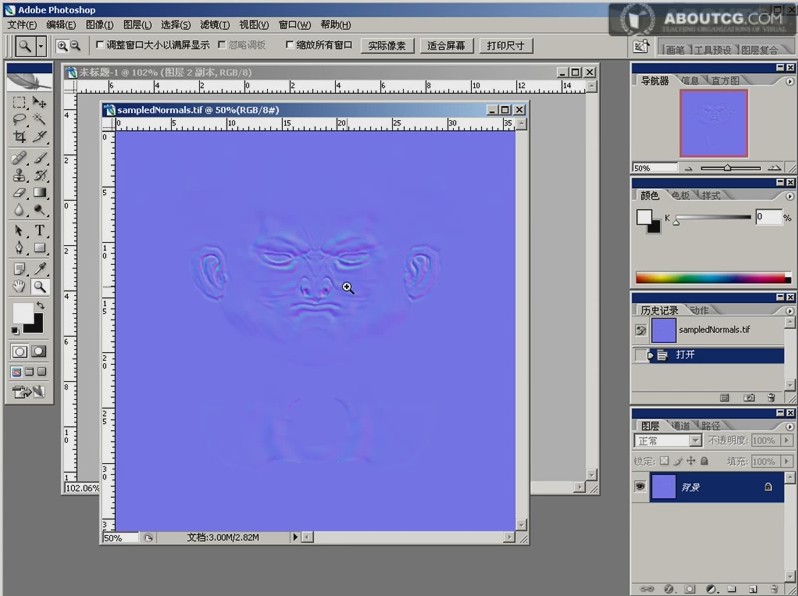798x596 pixels.
Task: Switch to the 通道 channels tab
Action: tap(680, 425)
